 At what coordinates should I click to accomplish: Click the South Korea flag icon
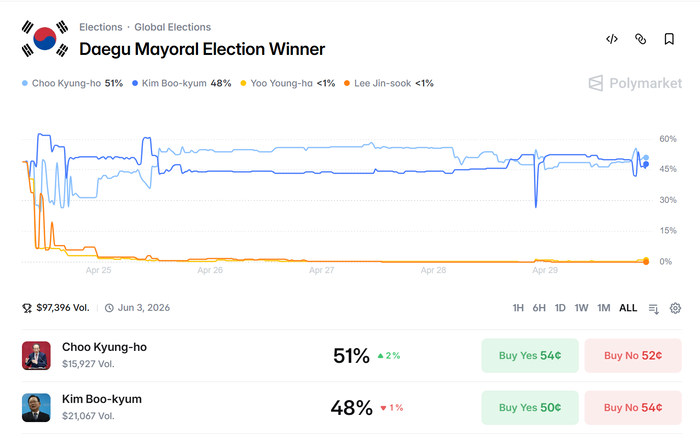[x=45, y=39]
